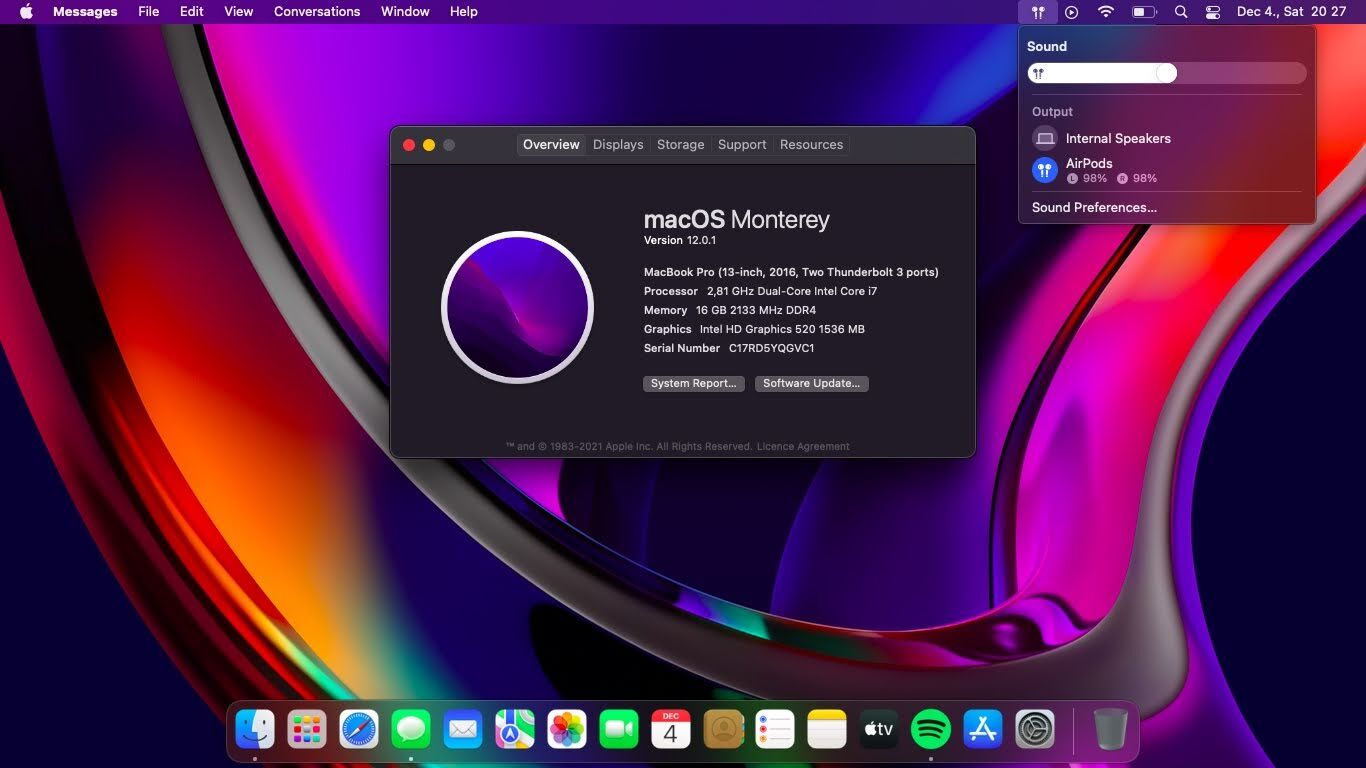Open the Window menu

coord(405,11)
